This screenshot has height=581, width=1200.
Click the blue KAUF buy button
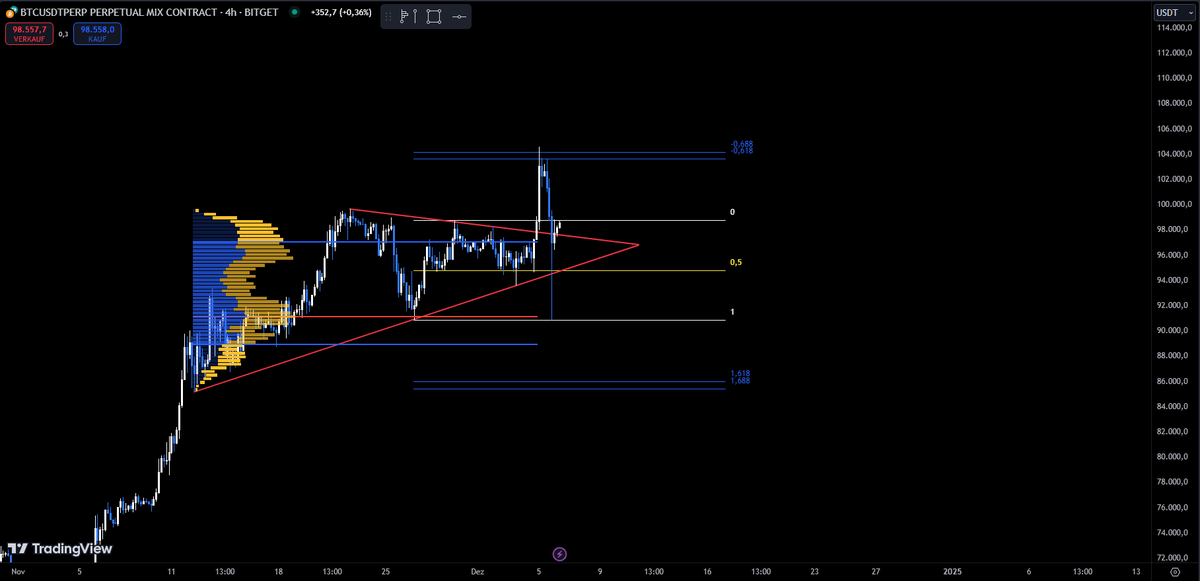pyautogui.click(x=98, y=34)
